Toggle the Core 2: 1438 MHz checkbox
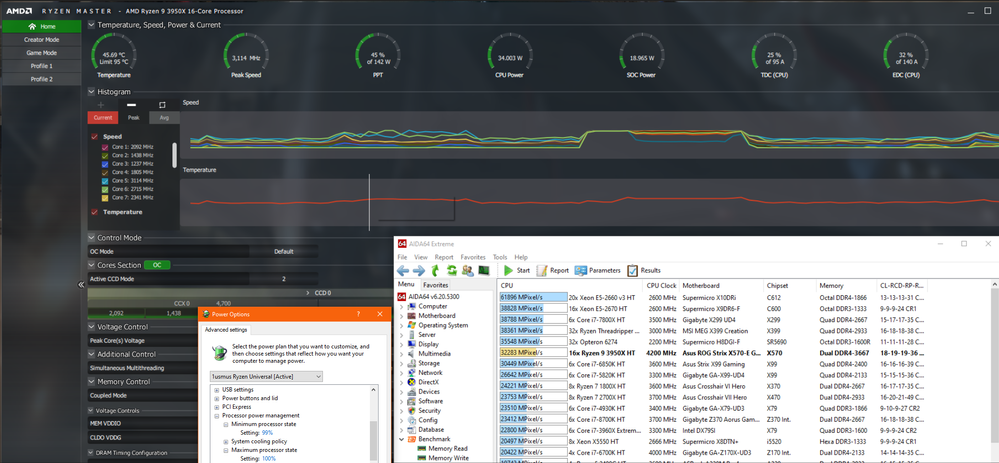 click(x=105, y=155)
